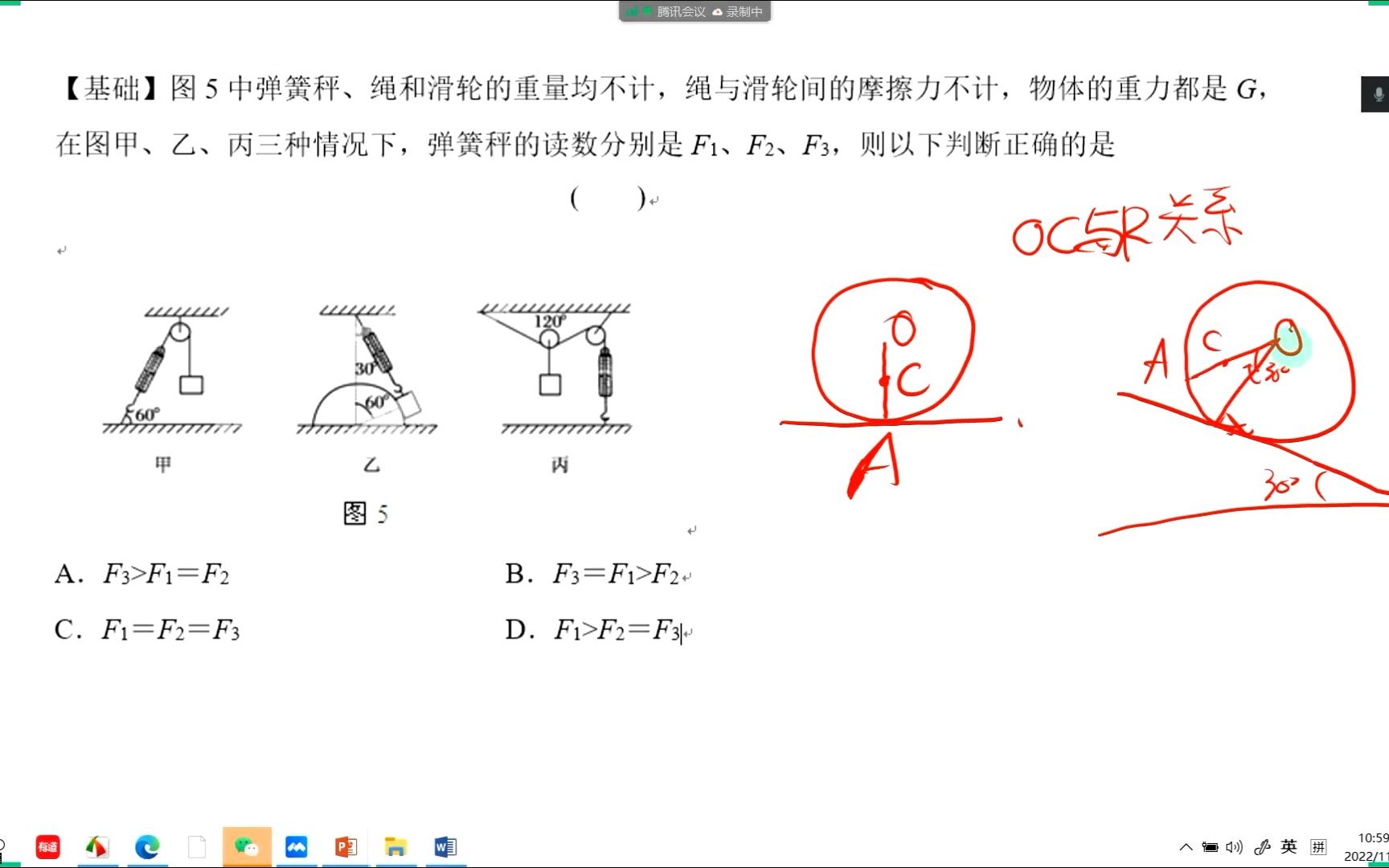Switch to Tencent Meeting taskbar icon

point(297,846)
